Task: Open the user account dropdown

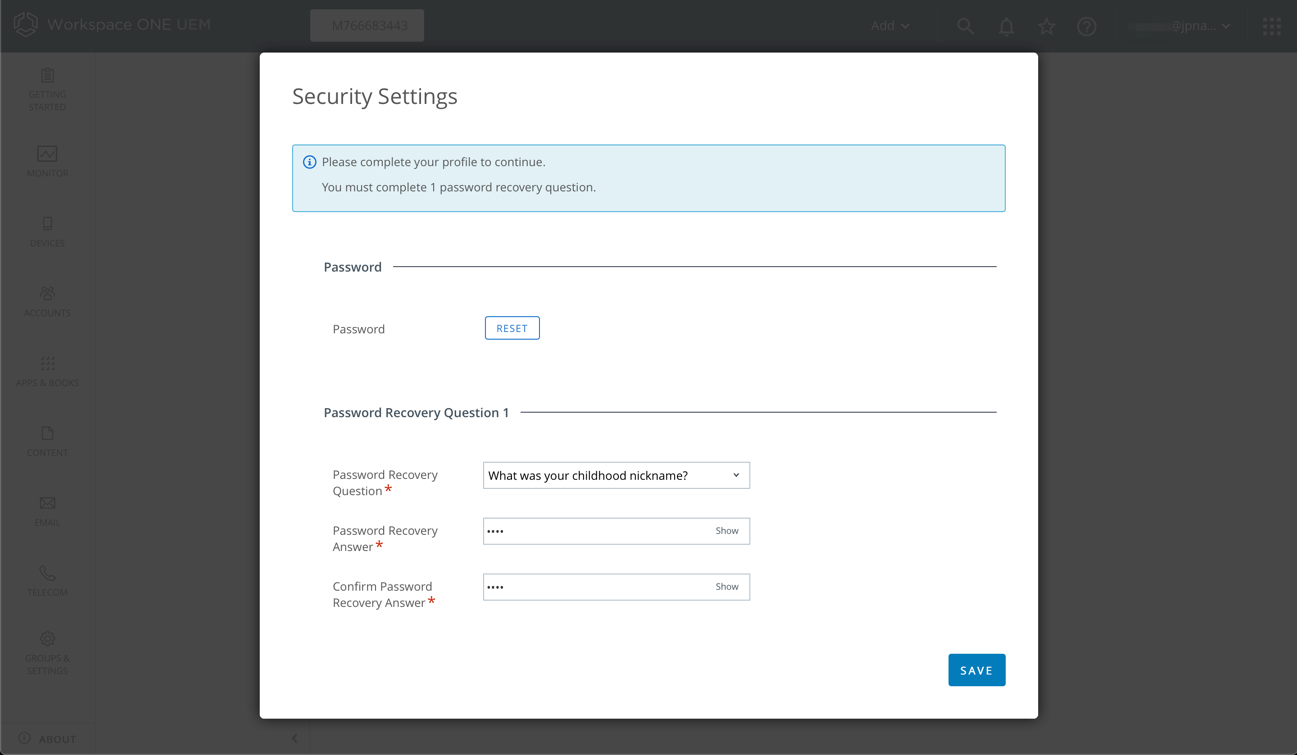Action: (x=1181, y=26)
